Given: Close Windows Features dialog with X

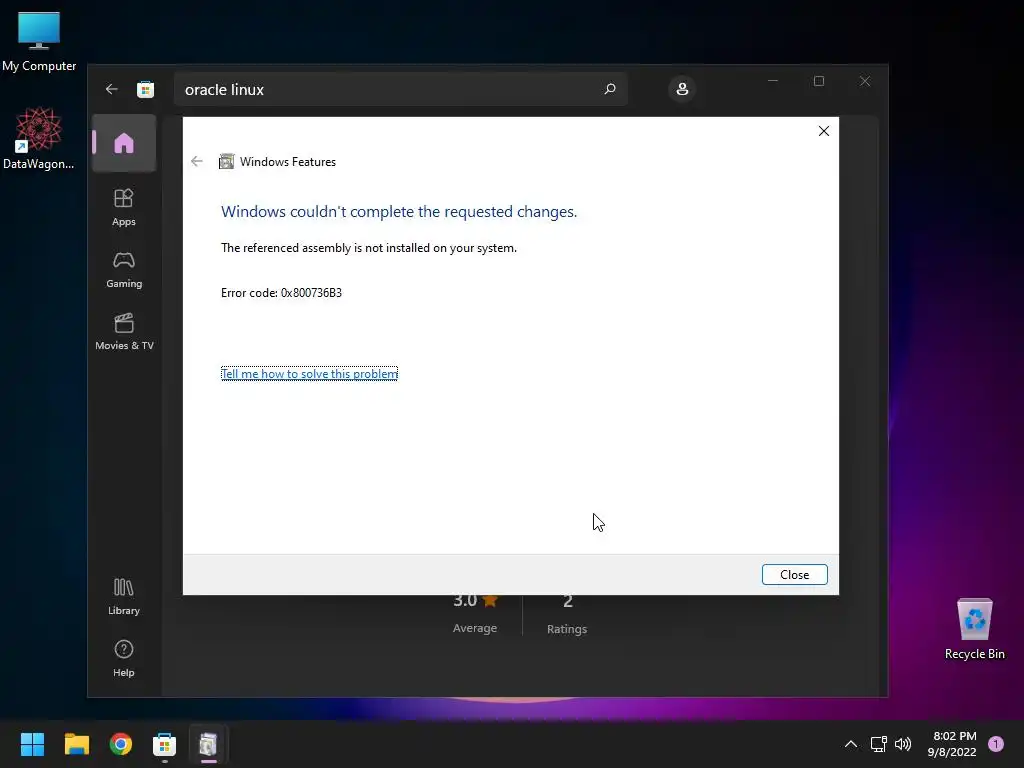Looking at the screenshot, I should [x=824, y=131].
